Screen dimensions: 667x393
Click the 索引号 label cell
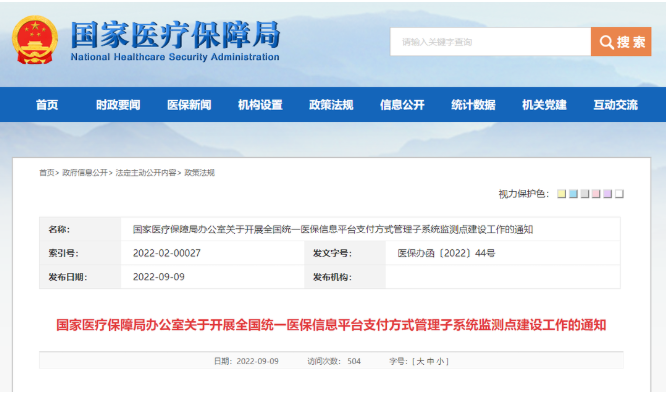[x=80, y=253]
